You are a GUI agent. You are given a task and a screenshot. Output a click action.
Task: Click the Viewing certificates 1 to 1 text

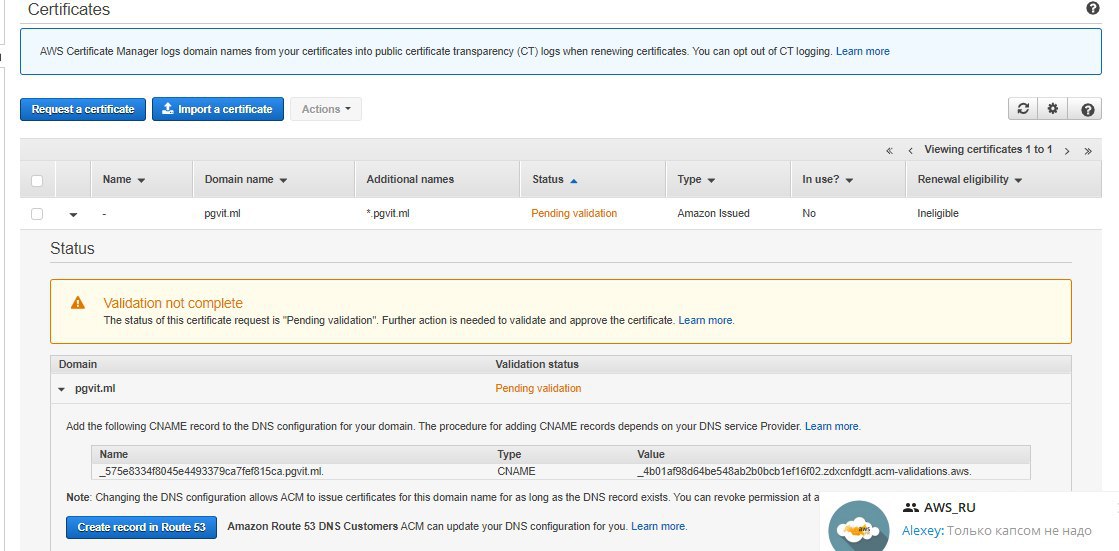[x=988, y=150]
